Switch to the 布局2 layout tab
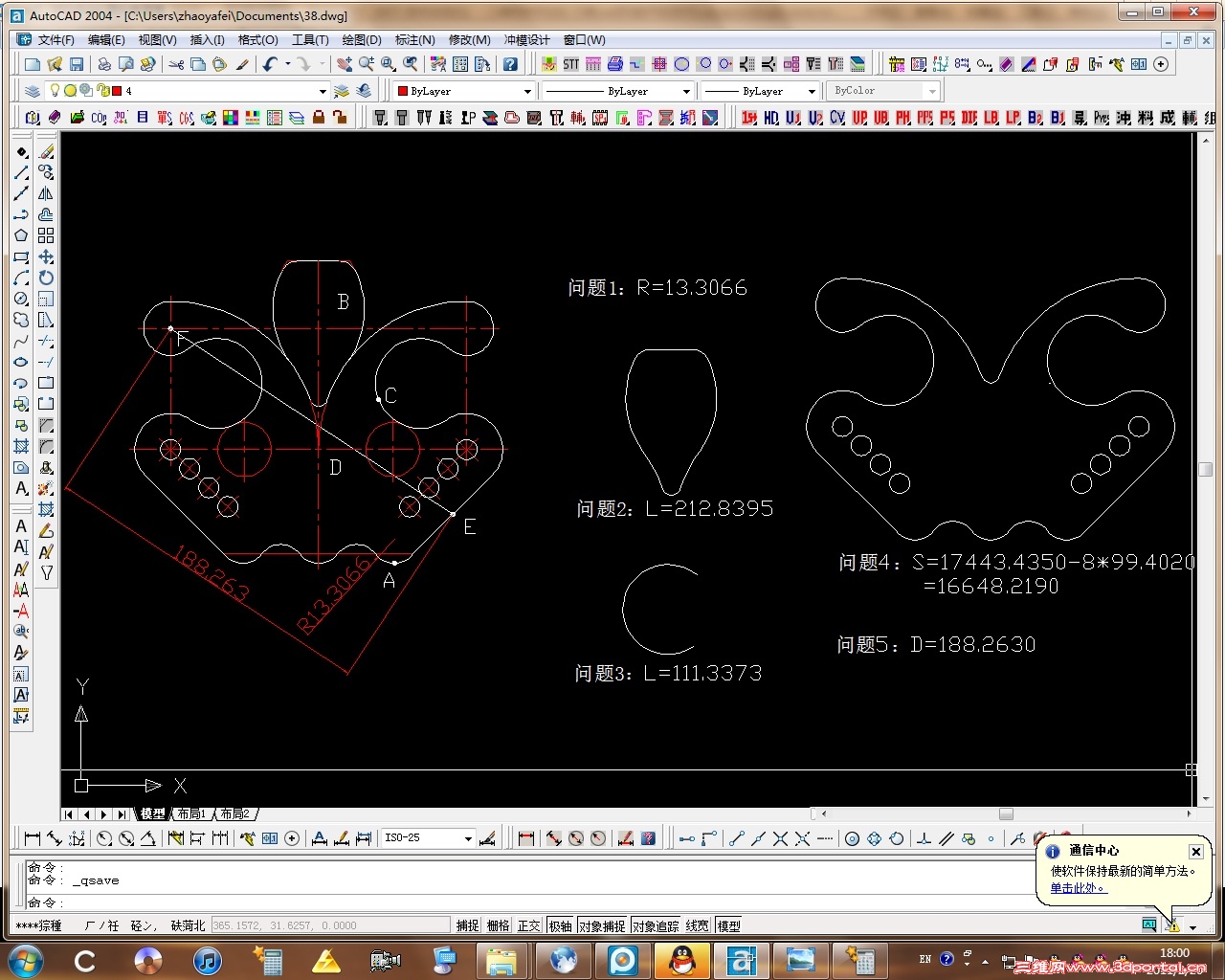Image resolution: width=1225 pixels, height=980 pixels. (x=235, y=814)
